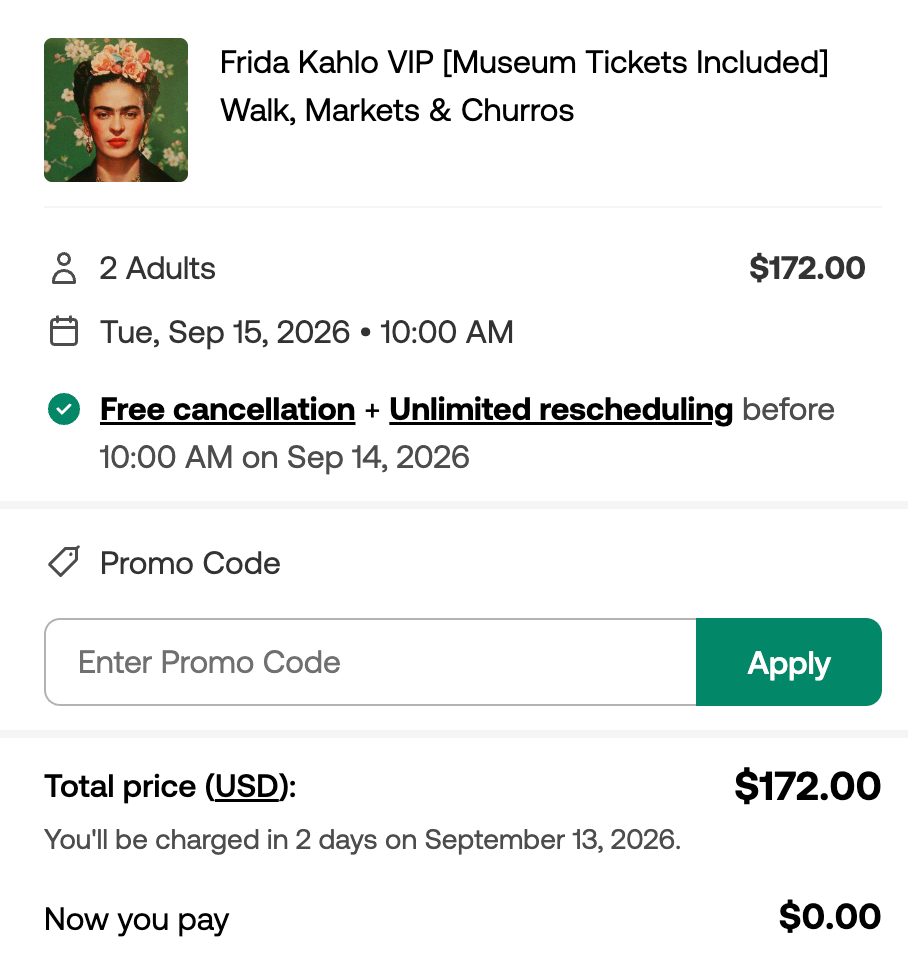Click the promo code tag icon
Viewport: 908px width, 976px height.
(x=63, y=562)
